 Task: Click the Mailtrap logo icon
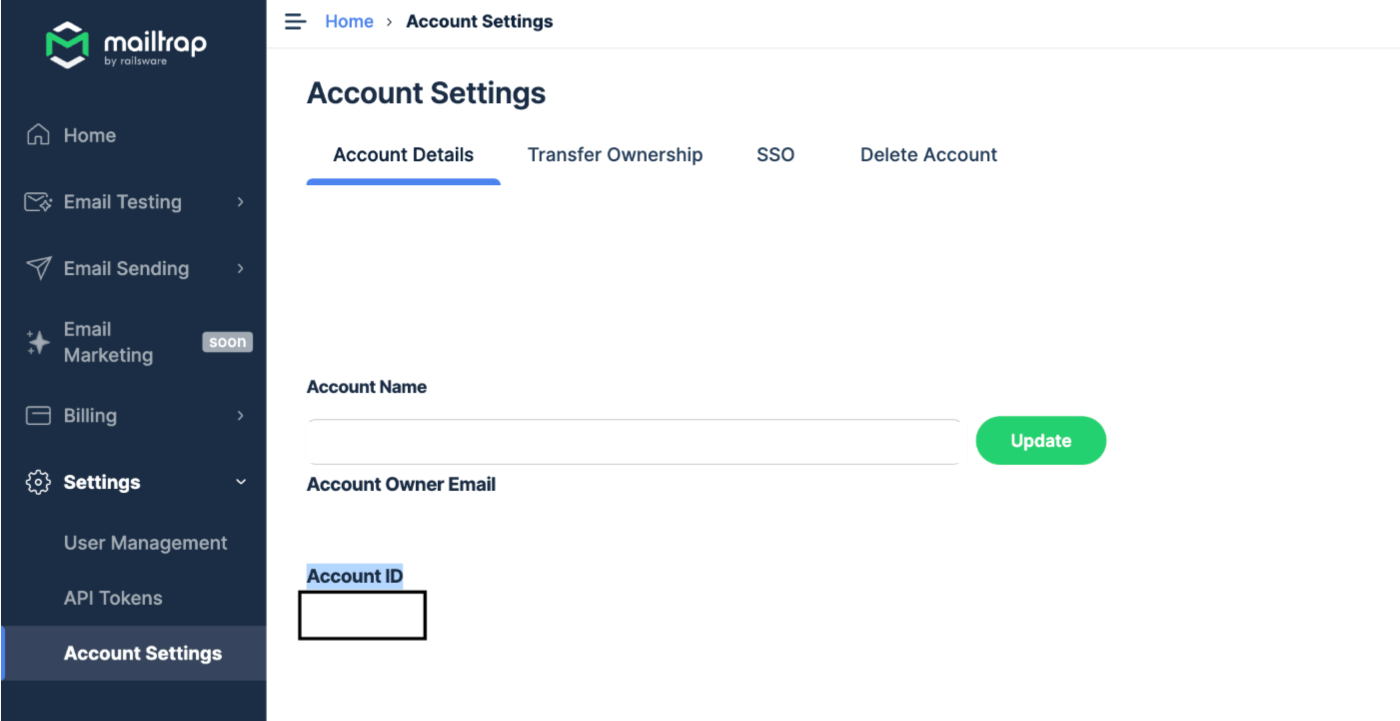[x=68, y=46]
